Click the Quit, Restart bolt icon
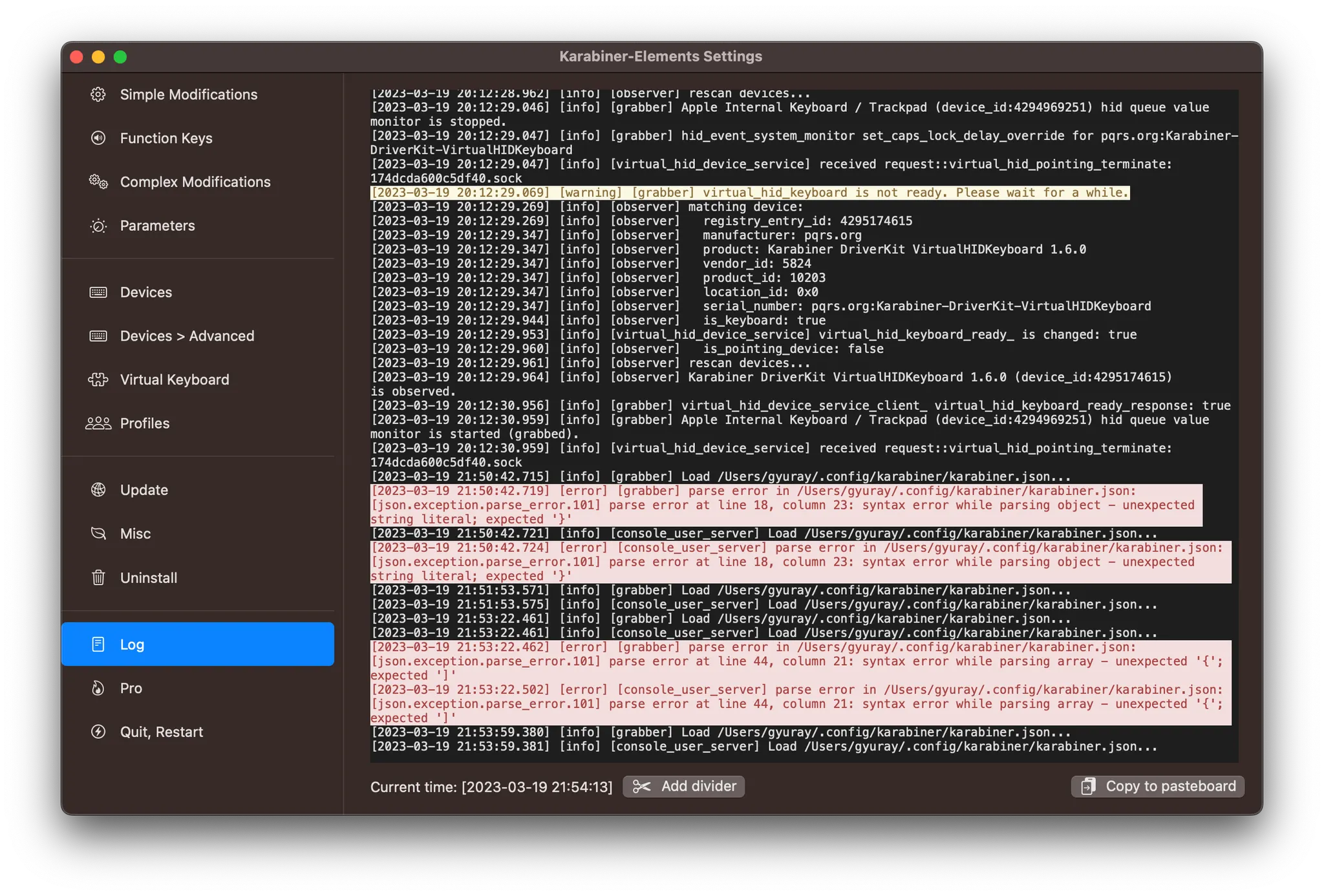 98,732
